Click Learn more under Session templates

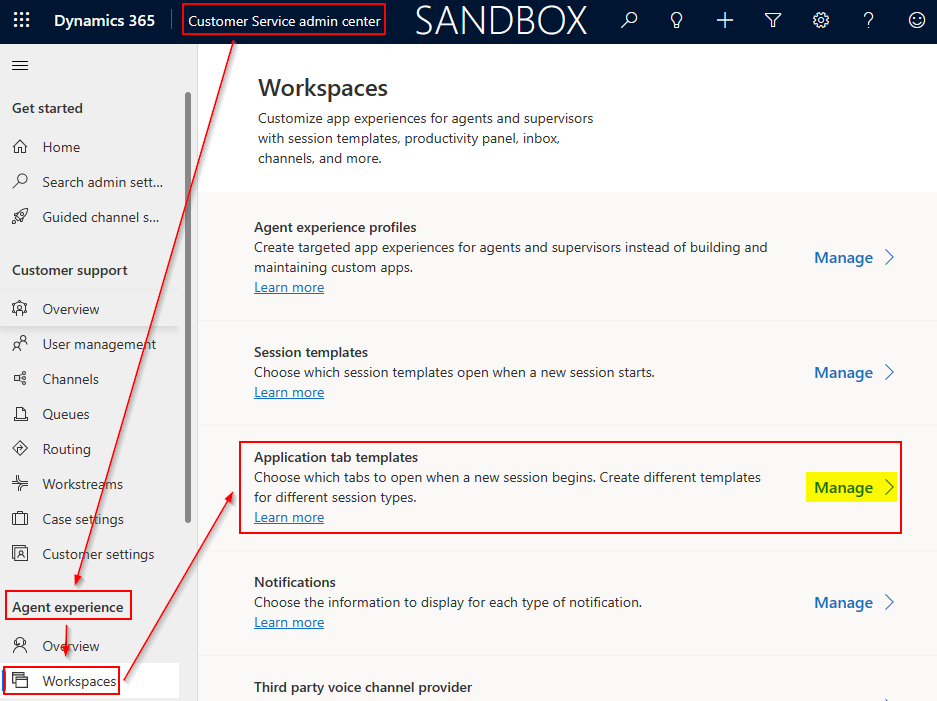[x=289, y=393]
